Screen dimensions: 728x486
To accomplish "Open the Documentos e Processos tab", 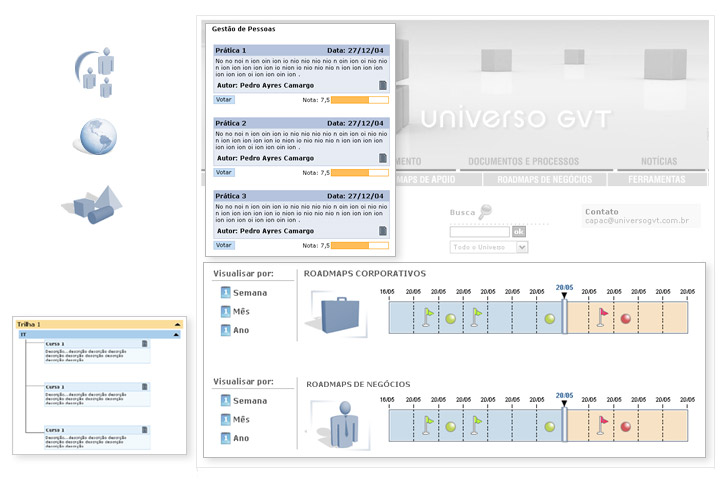I will point(524,161).
